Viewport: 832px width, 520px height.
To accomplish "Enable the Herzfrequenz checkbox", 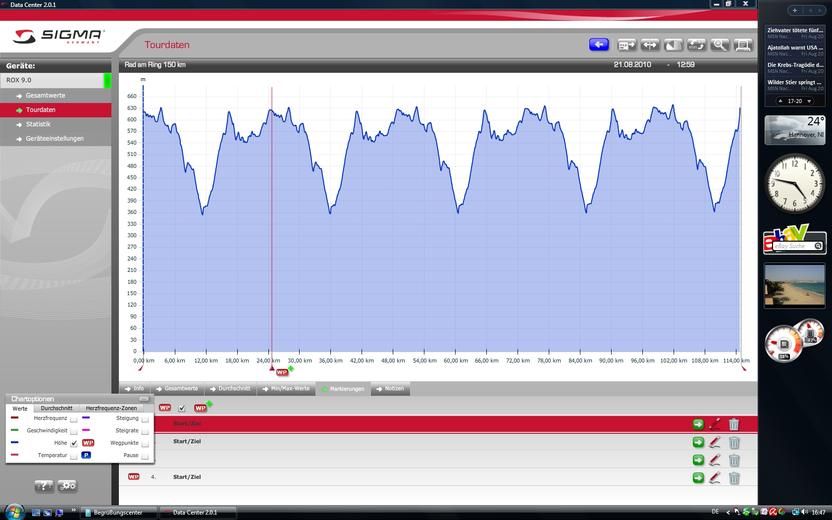I will pos(74,419).
